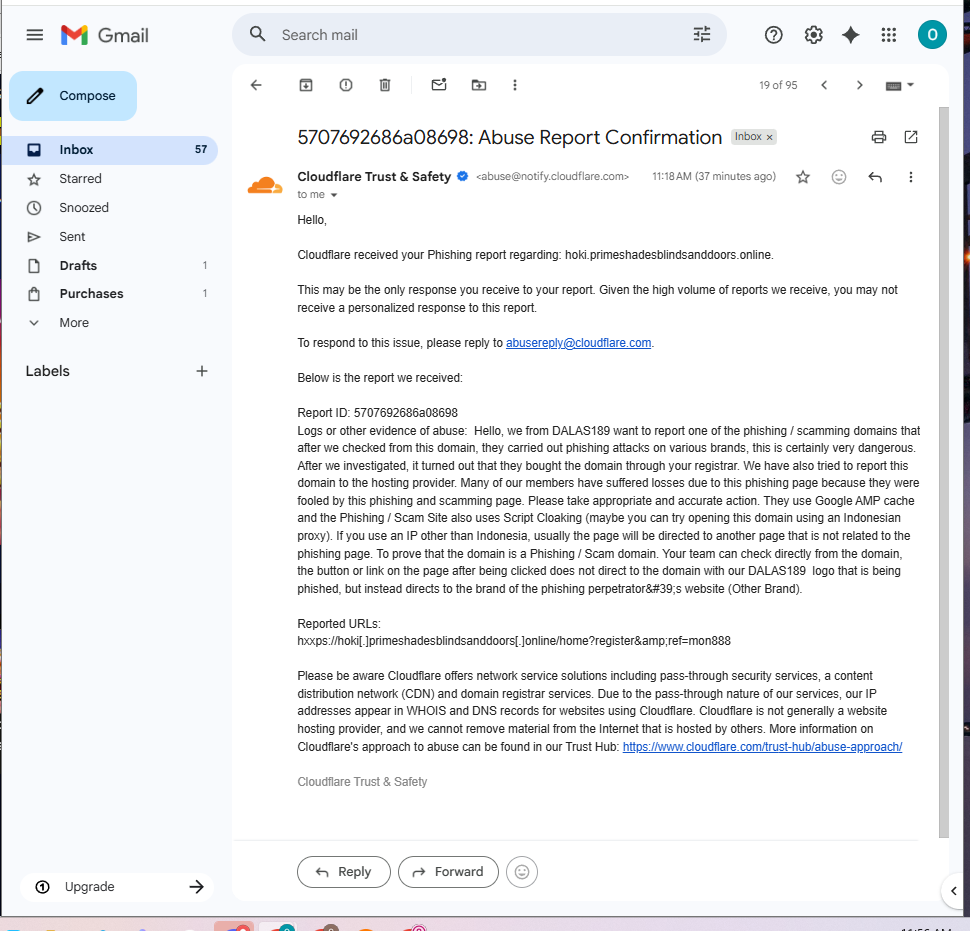Remove the Inbox label from the email

[x=770, y=137]
